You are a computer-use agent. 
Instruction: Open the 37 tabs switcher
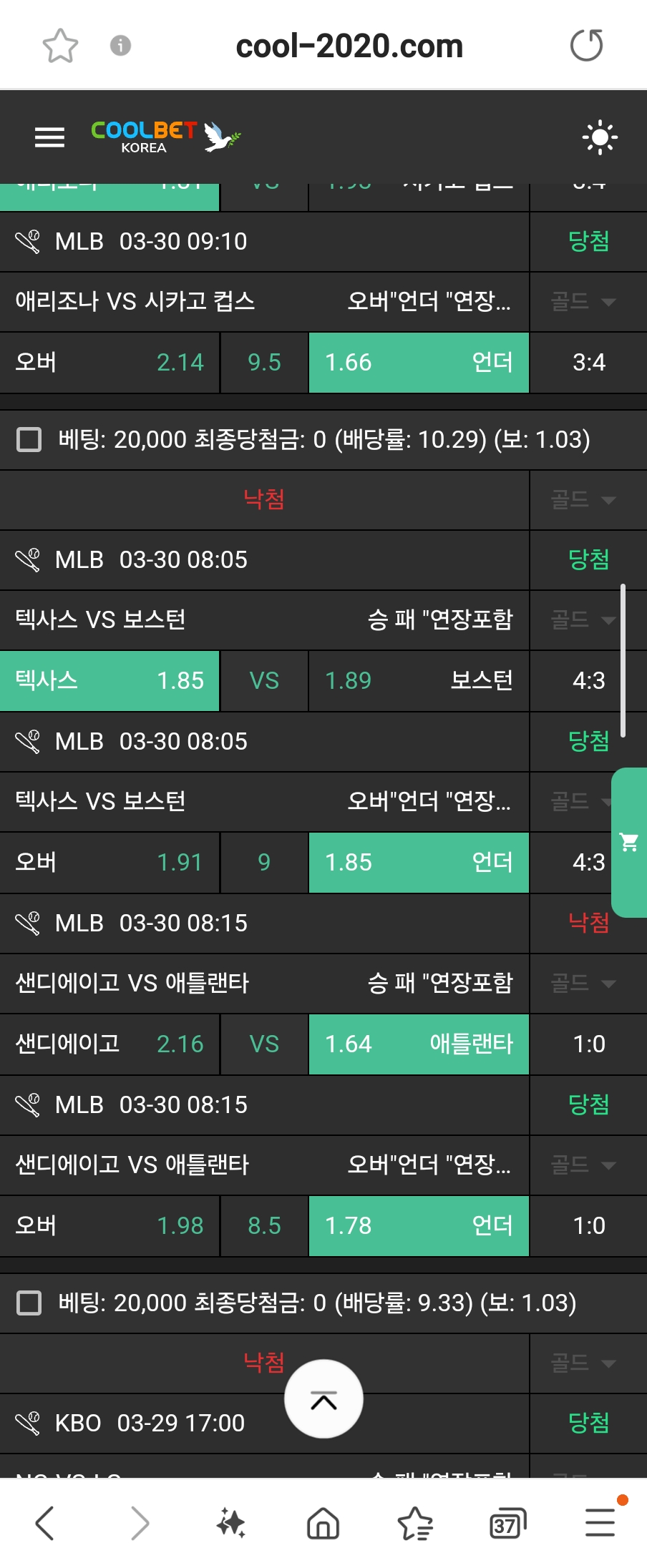[x=507, y=1524]
